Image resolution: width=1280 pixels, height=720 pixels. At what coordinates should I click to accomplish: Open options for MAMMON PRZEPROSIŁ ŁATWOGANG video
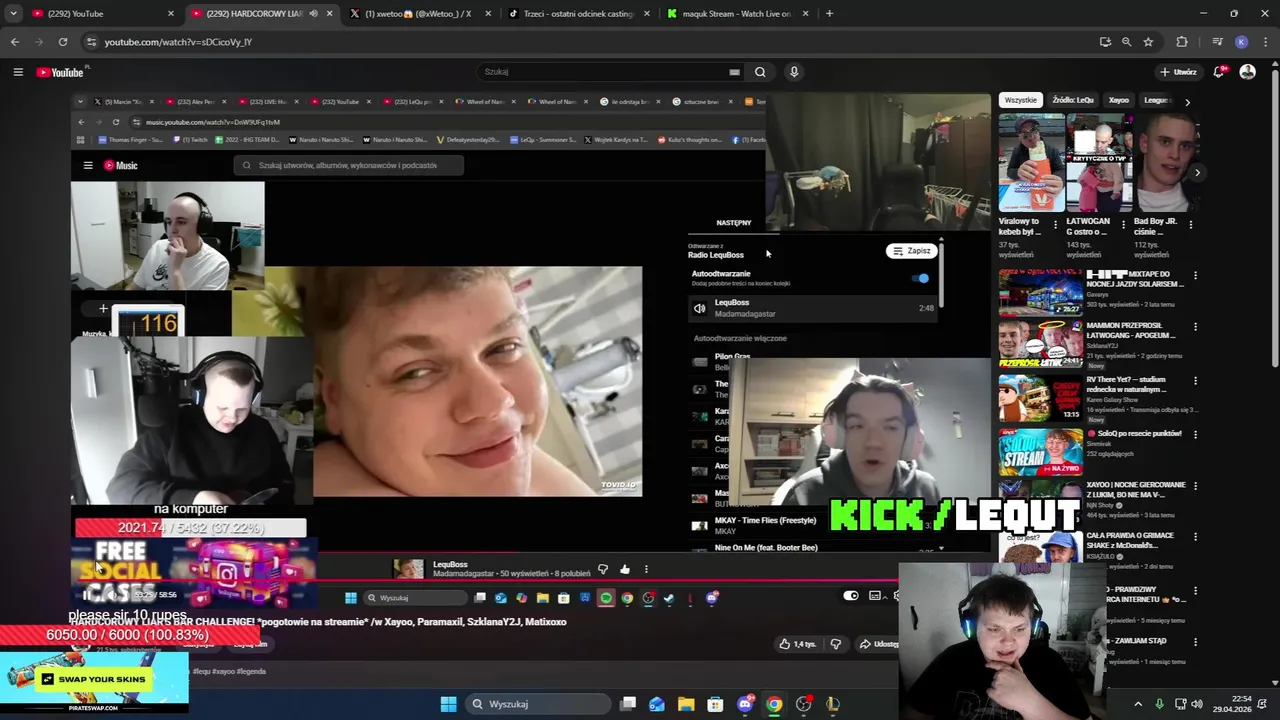pos(1195,327)
